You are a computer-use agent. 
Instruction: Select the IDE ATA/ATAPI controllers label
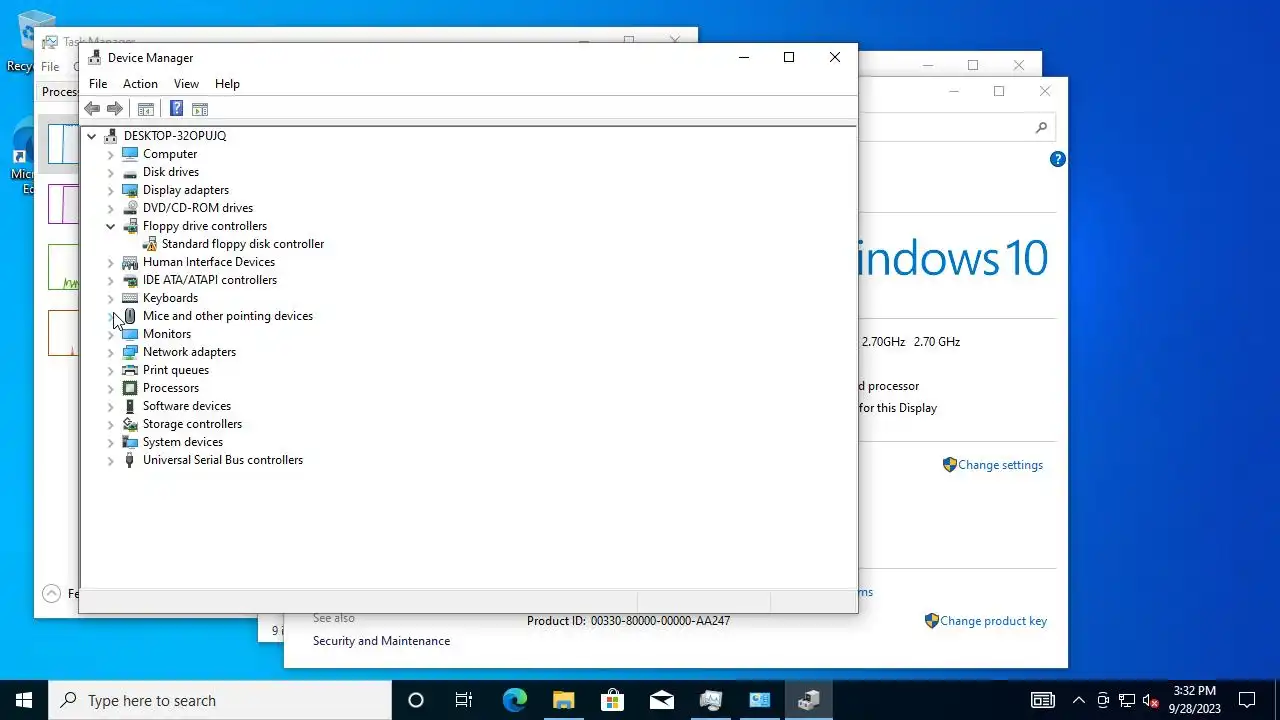[210, 280]
